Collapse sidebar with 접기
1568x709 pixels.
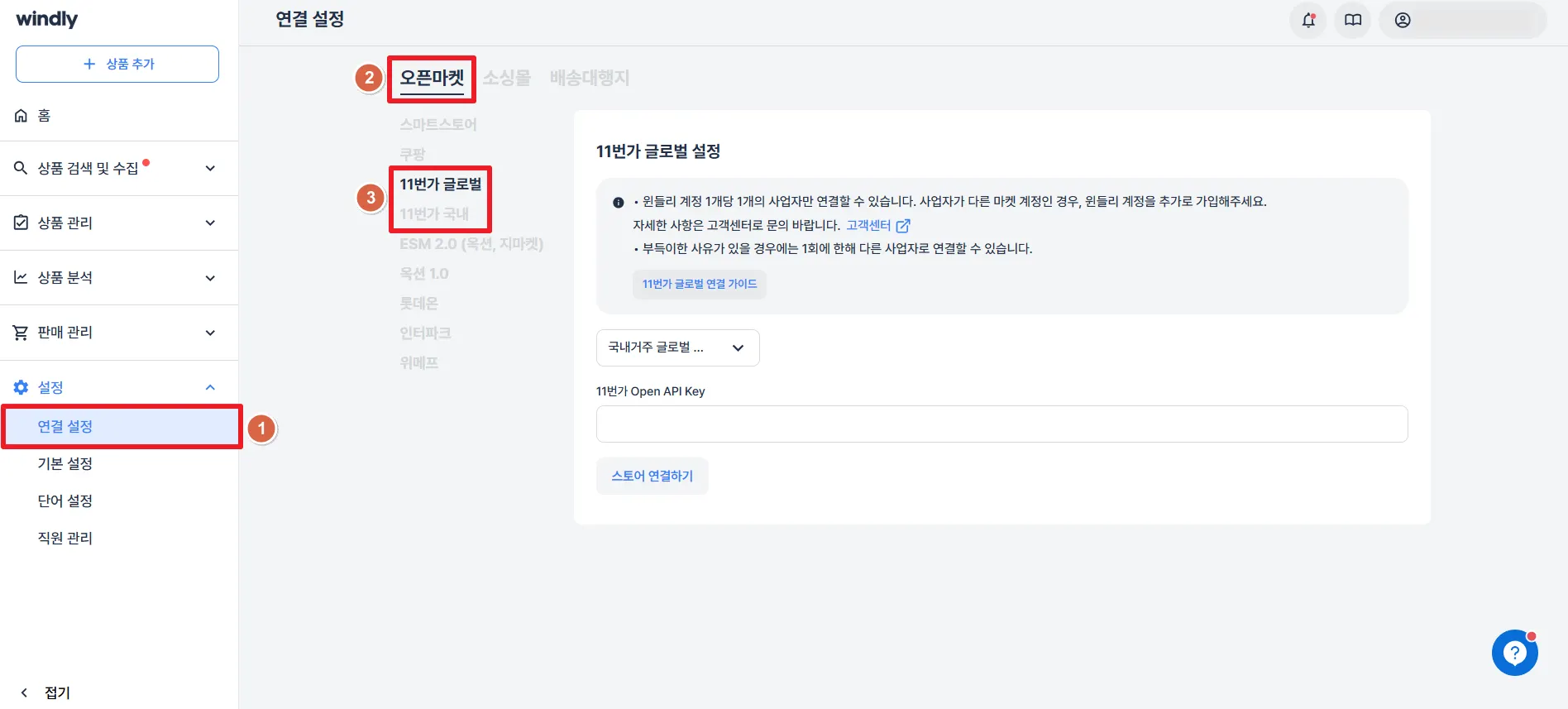coord(57,692)
